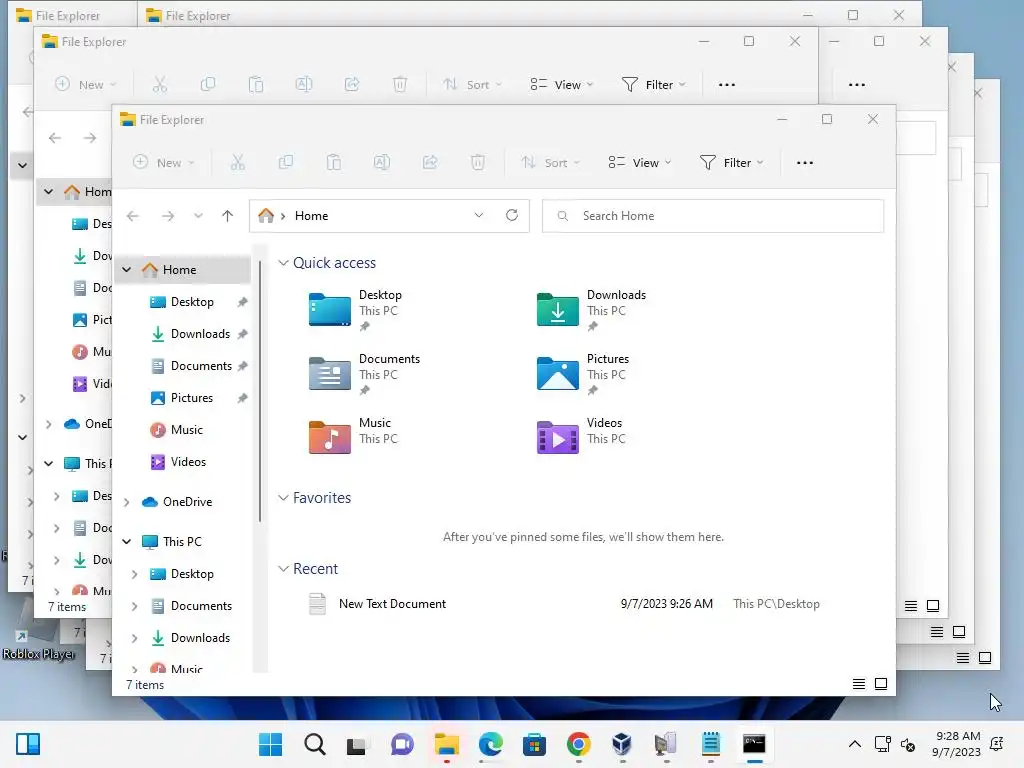Go back using the Back arrow in front window
This screenshot has width=1024, height=768.
pos(133,216)
